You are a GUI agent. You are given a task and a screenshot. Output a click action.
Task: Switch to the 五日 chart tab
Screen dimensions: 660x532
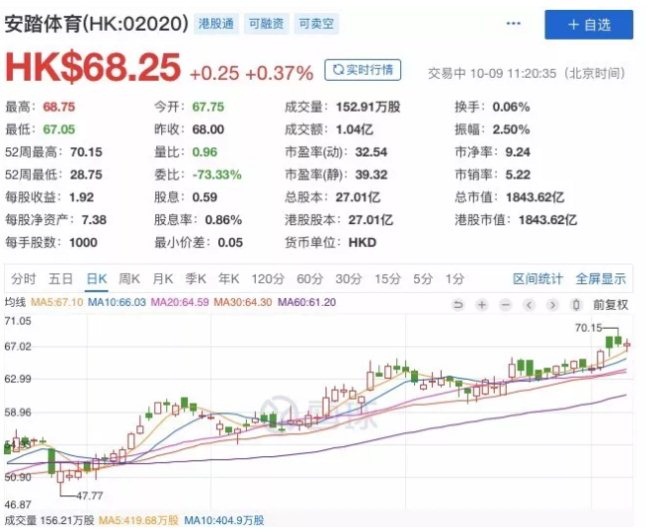61,279
